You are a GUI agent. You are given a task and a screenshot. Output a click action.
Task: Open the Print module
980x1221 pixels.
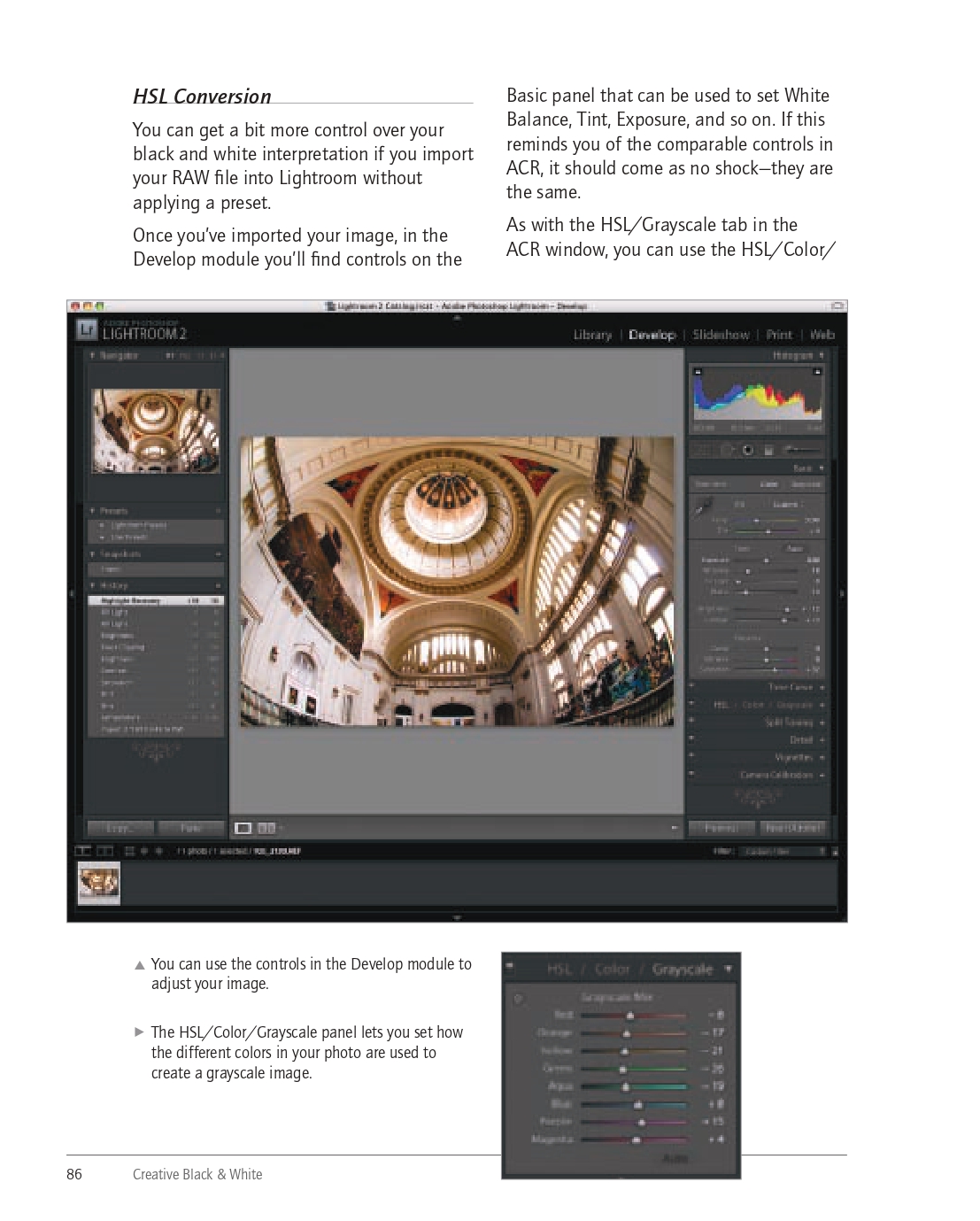(779, 335)
